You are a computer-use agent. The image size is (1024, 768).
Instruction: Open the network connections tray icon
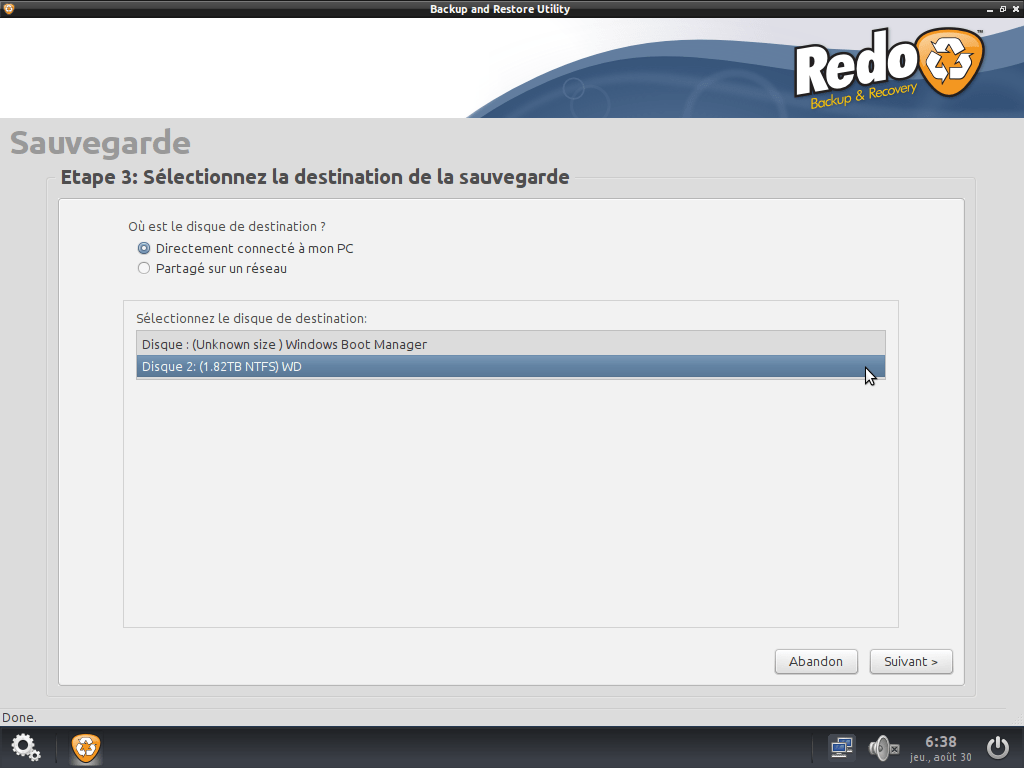842,747
